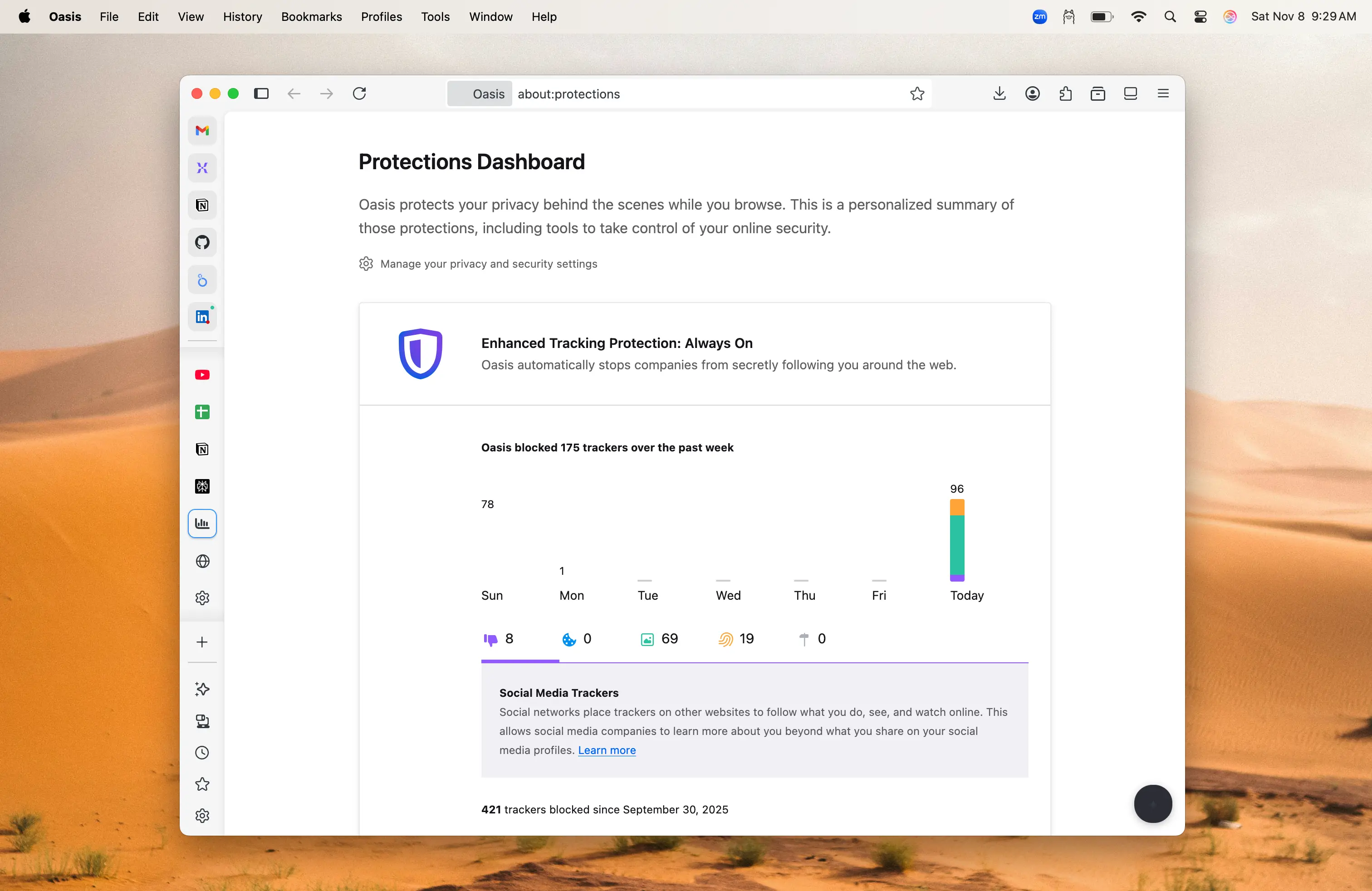Click the Learn more link about social trackers
This screenshot has width=1372, height=891.
607,750
